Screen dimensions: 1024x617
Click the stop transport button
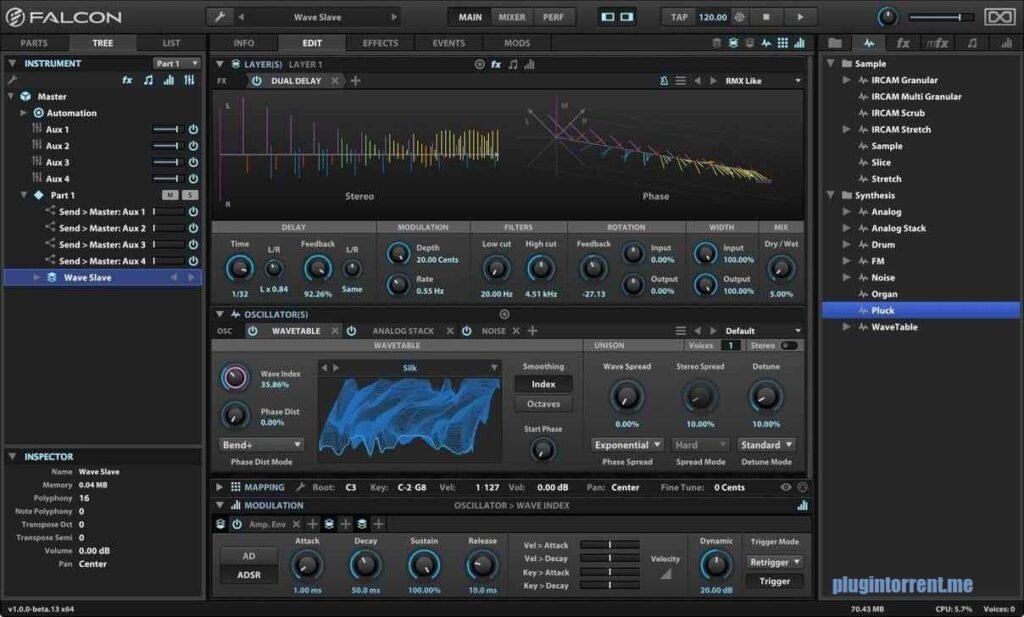[766, 17]
